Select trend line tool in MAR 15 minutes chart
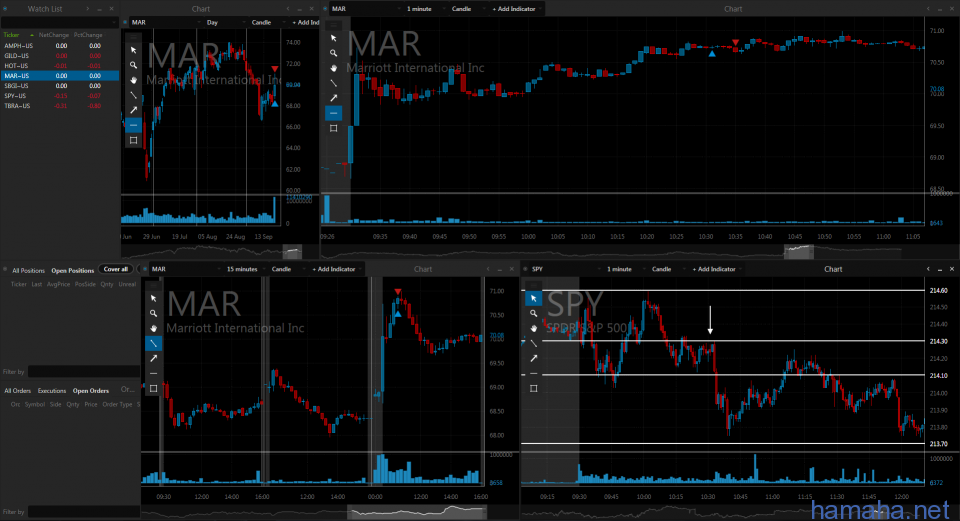The width and height of the screenshot is (960, 521). 154,343
